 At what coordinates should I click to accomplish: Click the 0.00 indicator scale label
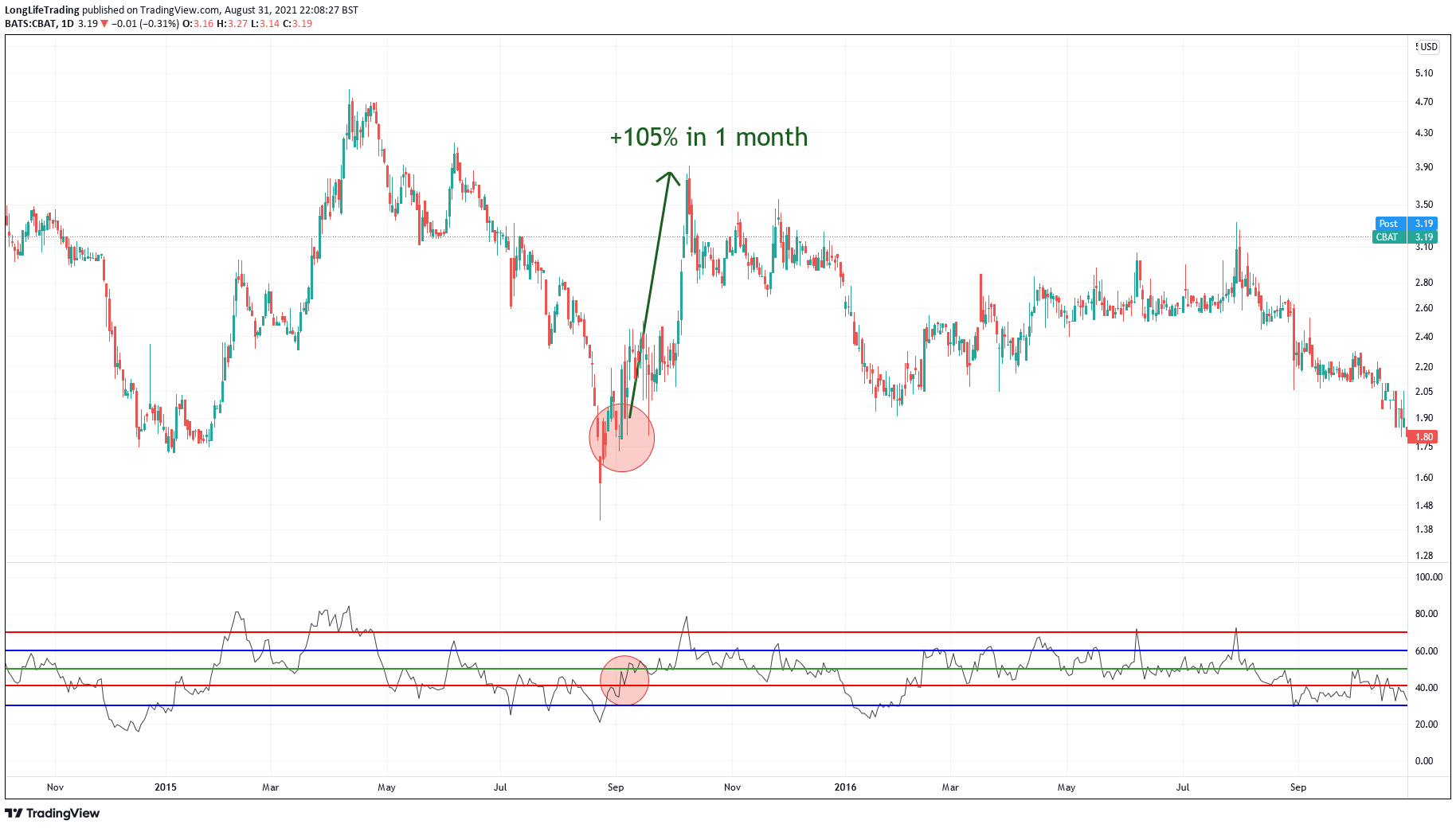(1424, 761)
